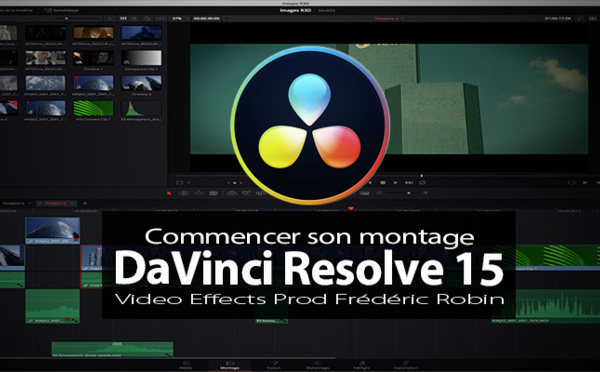Open the Fusion page tab
600x372 pixels.
point(274,365)
